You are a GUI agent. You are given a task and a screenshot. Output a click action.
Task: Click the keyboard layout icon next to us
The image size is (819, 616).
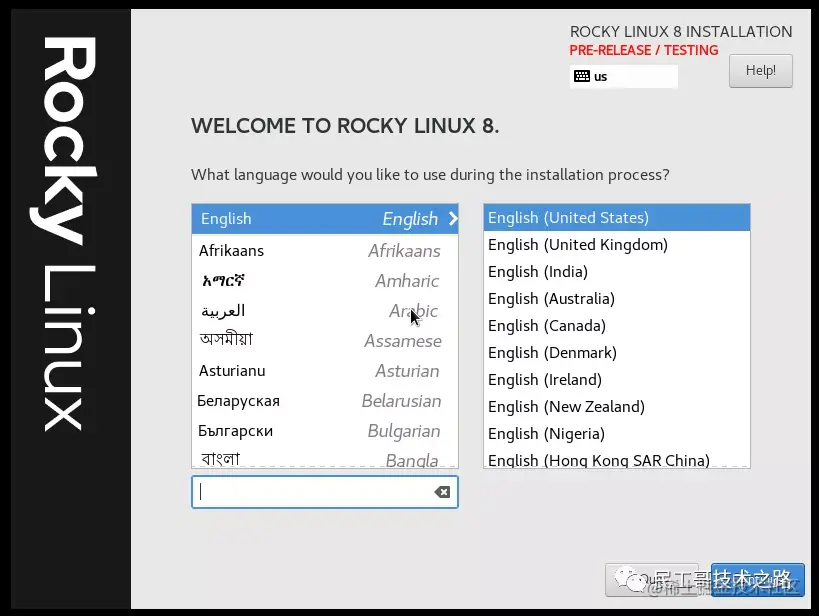581,76
